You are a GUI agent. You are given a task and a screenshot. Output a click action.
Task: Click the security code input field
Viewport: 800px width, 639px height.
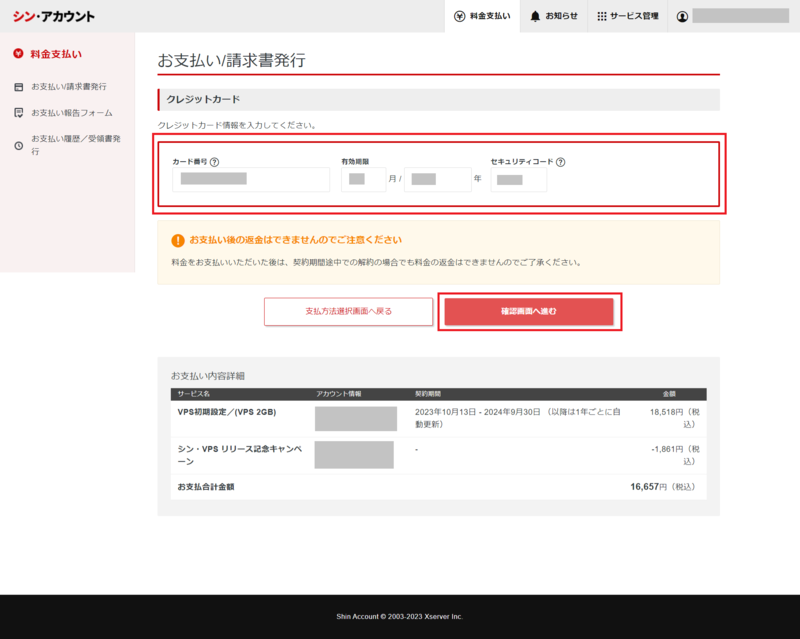click(x=518, y=180)
